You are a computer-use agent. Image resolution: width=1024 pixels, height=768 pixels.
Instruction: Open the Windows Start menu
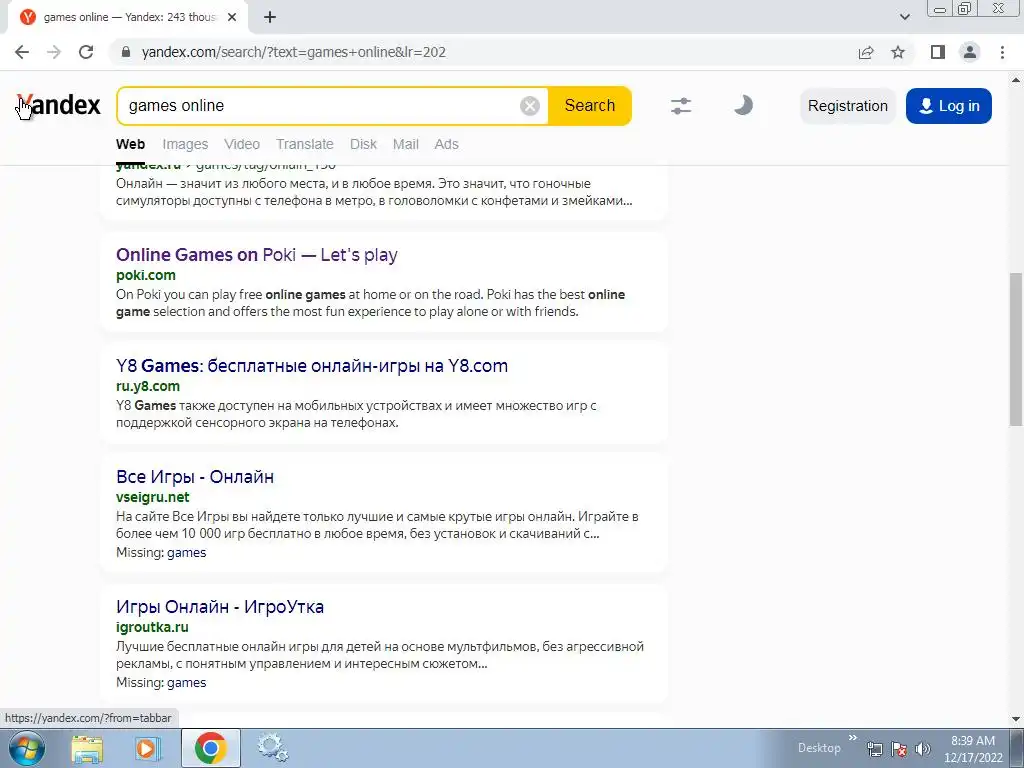point(27,748)
